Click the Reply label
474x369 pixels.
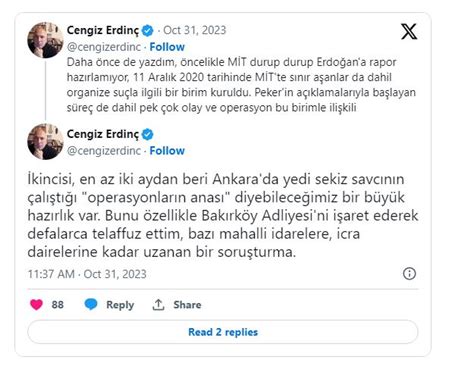point(120,305)
